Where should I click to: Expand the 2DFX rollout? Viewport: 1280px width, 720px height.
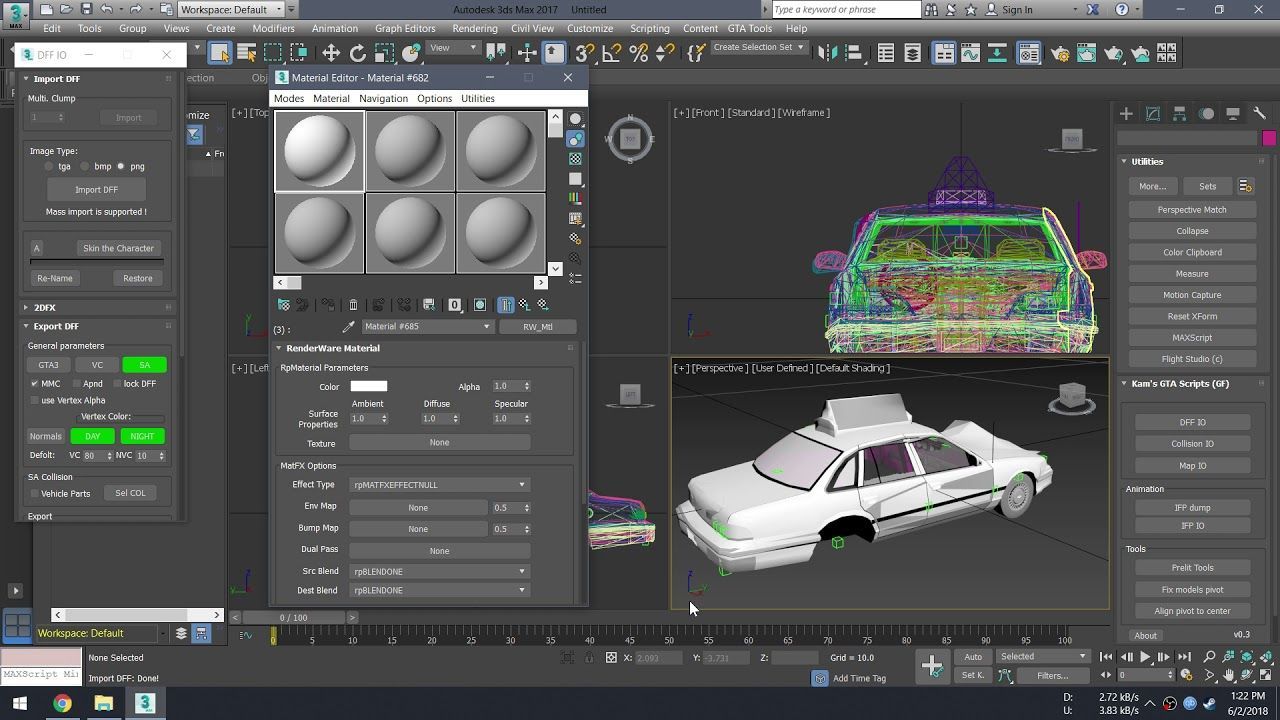pyautogui.click(x=45, y=308)
